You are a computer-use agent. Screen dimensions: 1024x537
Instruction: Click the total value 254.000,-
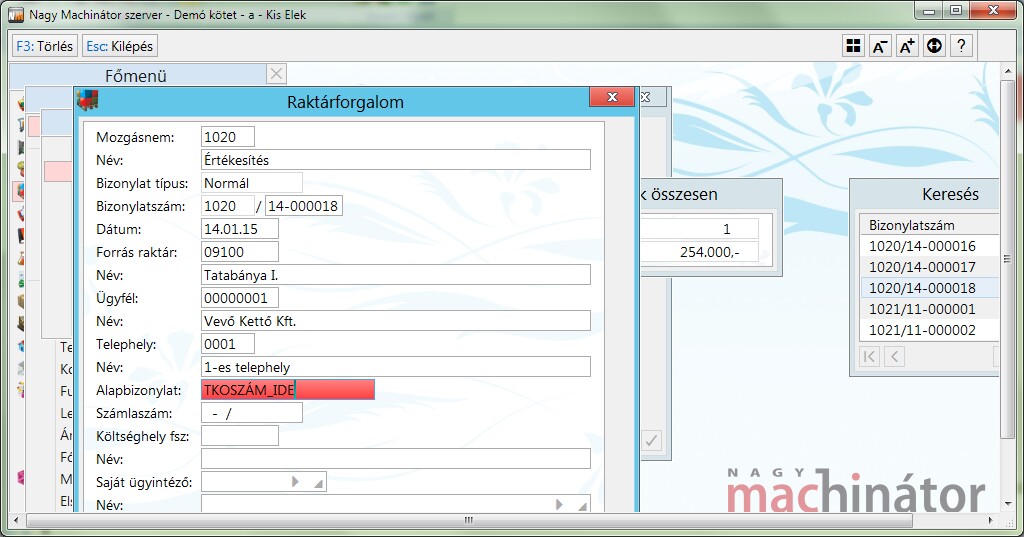(709, 252)
